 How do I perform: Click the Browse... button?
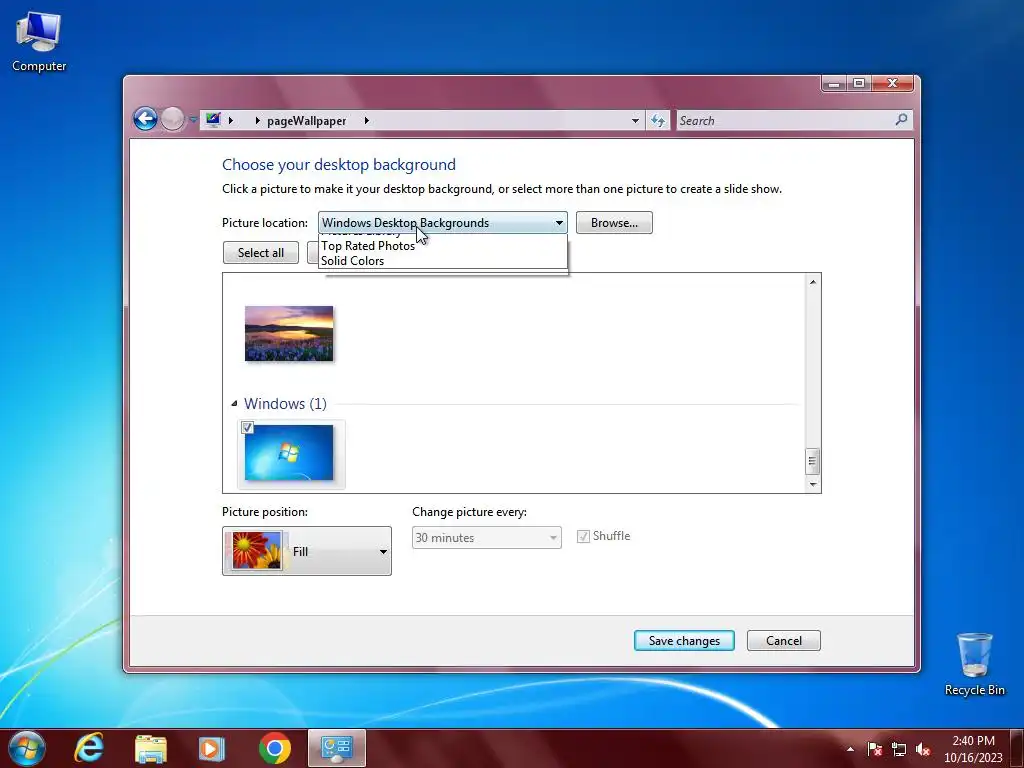point(614,223)
